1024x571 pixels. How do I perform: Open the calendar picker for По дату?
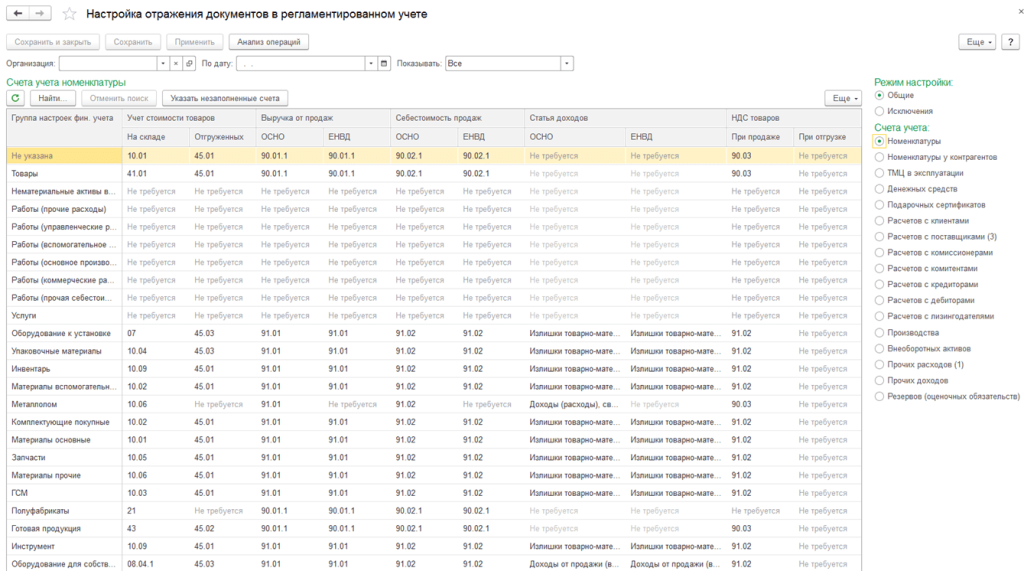384,63
